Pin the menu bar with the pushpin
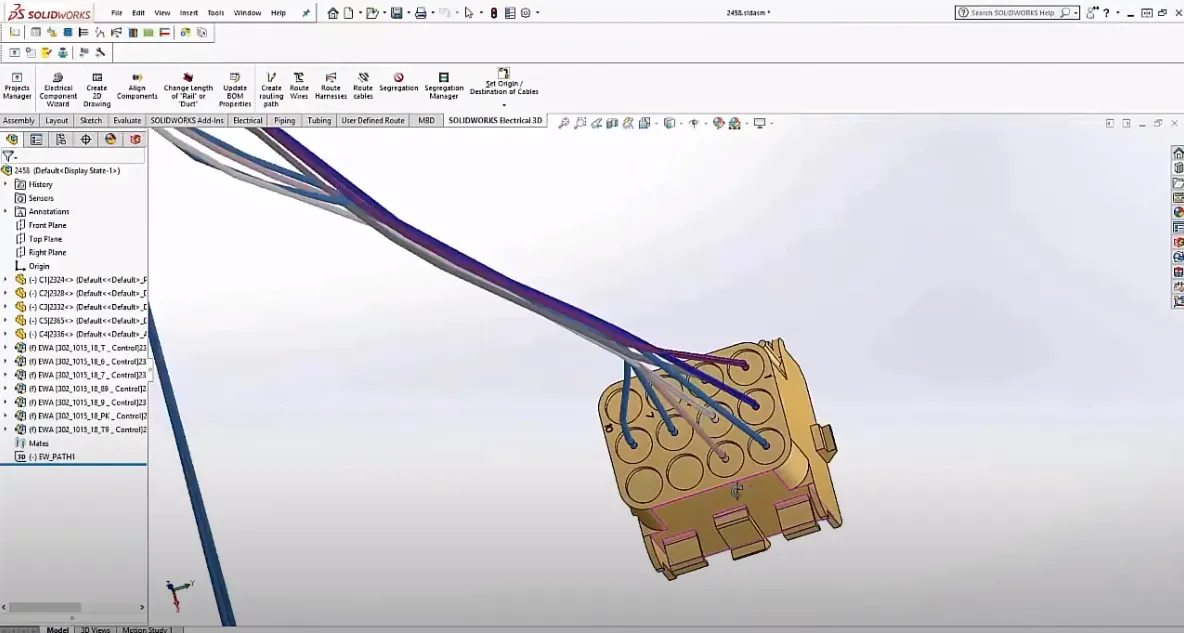This screenshot has width=1184, height=633. click(x=306, y=13)
